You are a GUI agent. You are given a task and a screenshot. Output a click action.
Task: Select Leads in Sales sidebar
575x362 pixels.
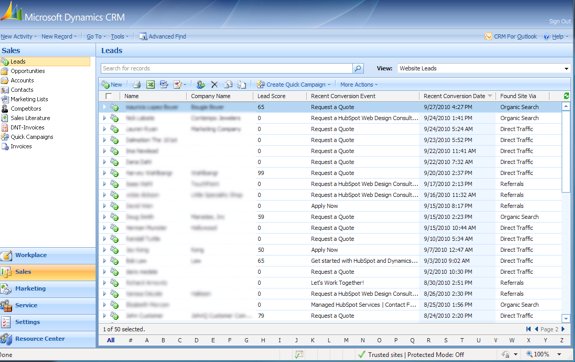coord(45,62)
